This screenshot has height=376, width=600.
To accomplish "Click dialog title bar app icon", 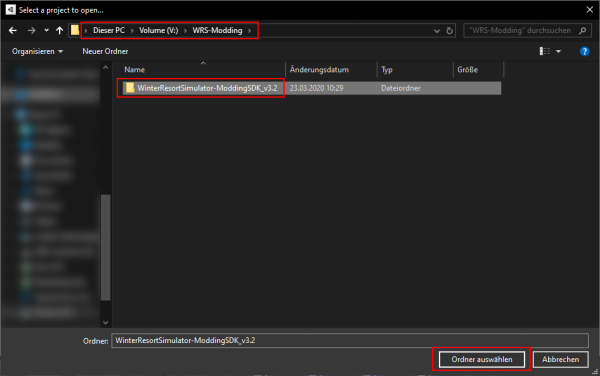I will click(11, 10).
